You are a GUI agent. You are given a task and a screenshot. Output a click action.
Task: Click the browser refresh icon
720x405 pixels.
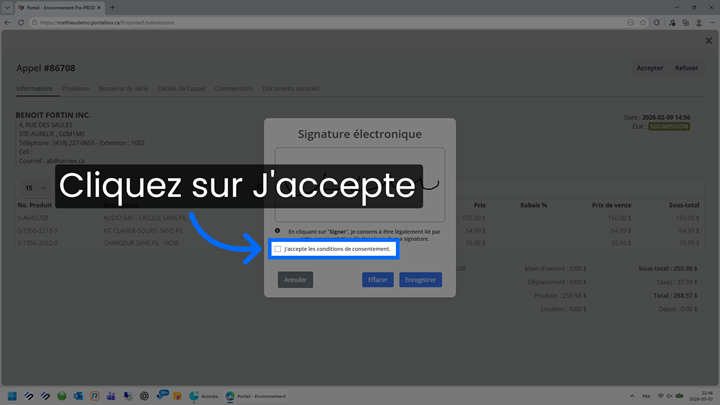tap(21, 22)
